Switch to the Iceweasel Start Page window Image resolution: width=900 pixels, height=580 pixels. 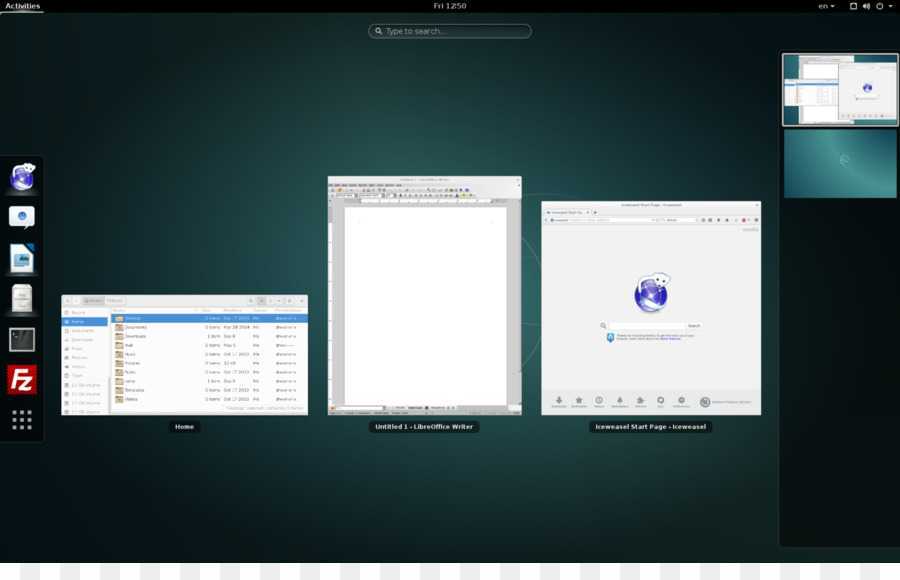(651, 308)
